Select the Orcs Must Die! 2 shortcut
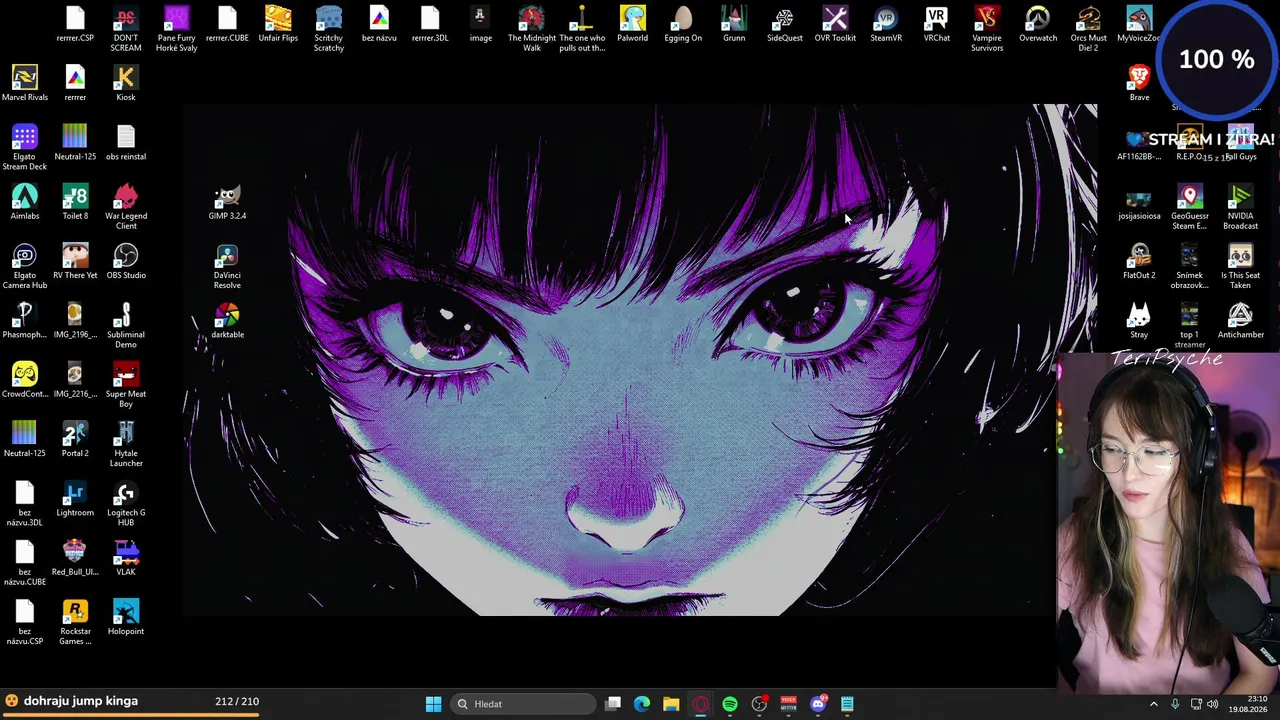1280x720 pixels. click(1088, 29)
